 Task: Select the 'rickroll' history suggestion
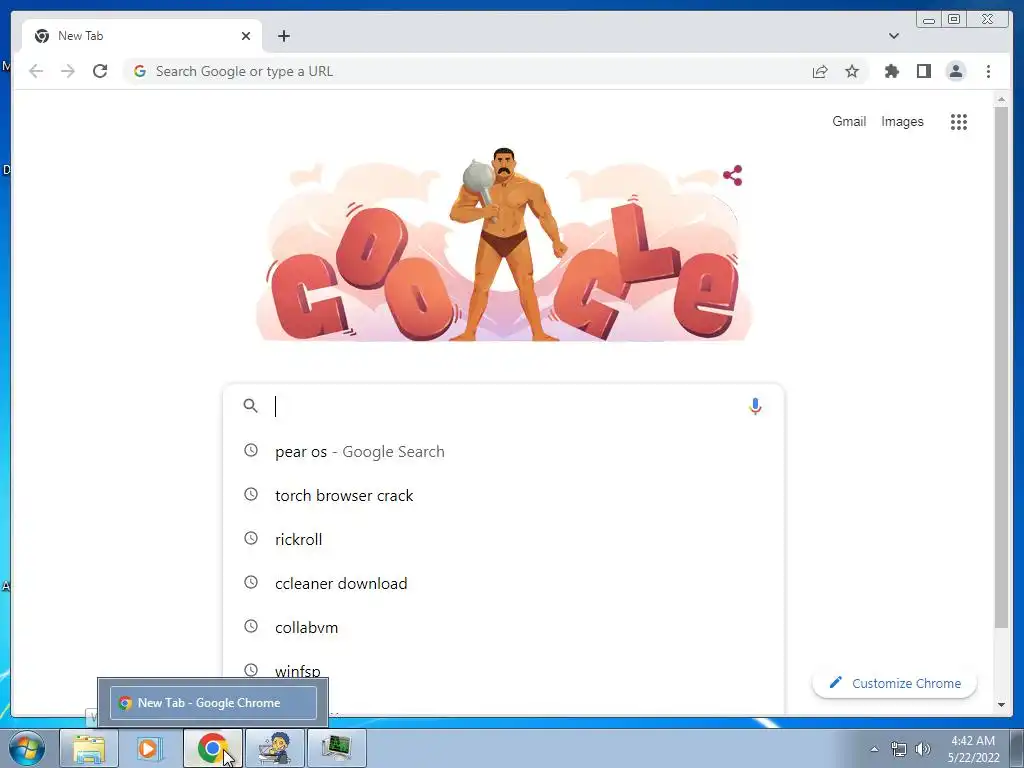(x=503, y=539)
